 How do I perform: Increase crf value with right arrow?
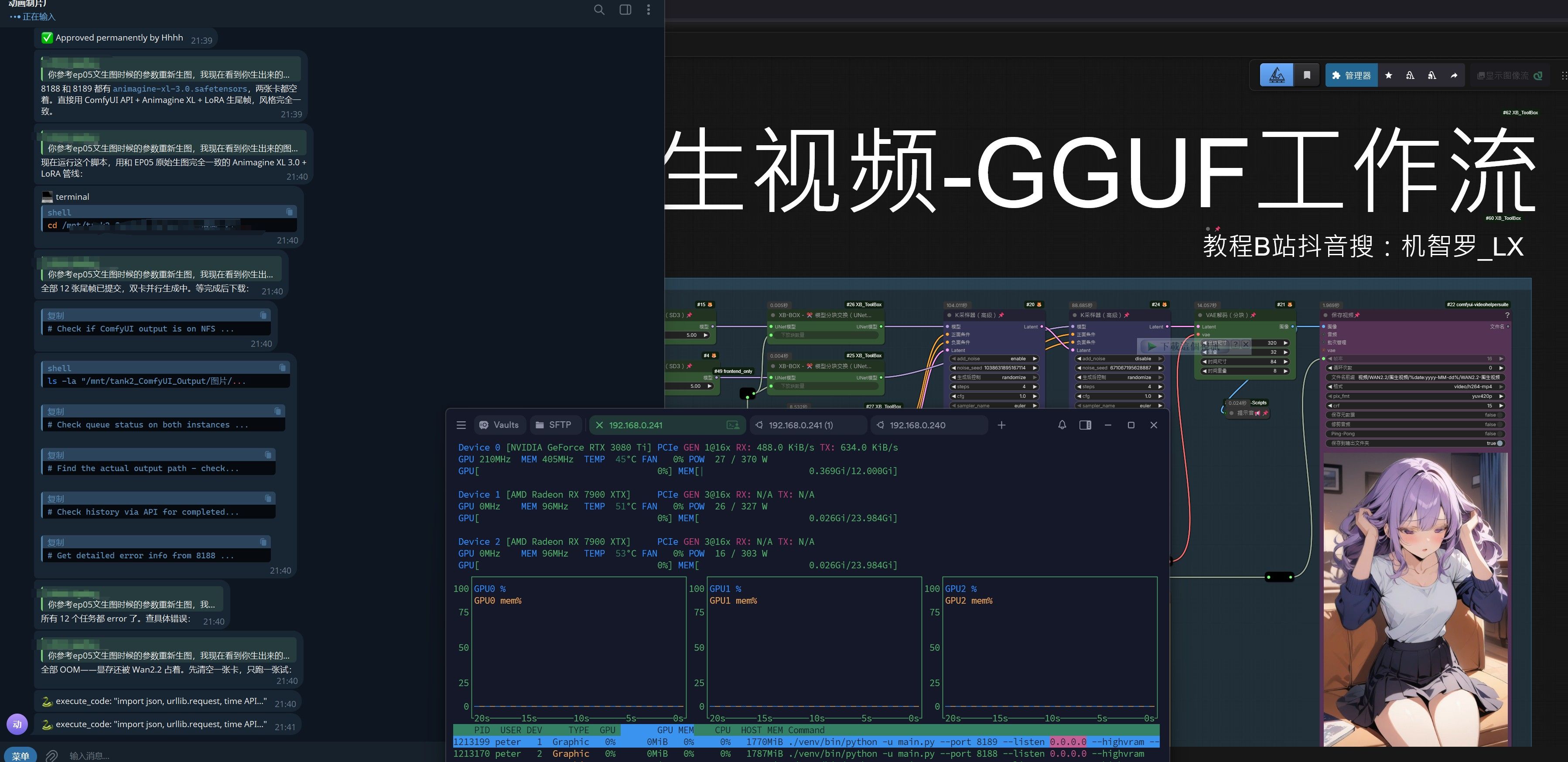coord(1500,405)
